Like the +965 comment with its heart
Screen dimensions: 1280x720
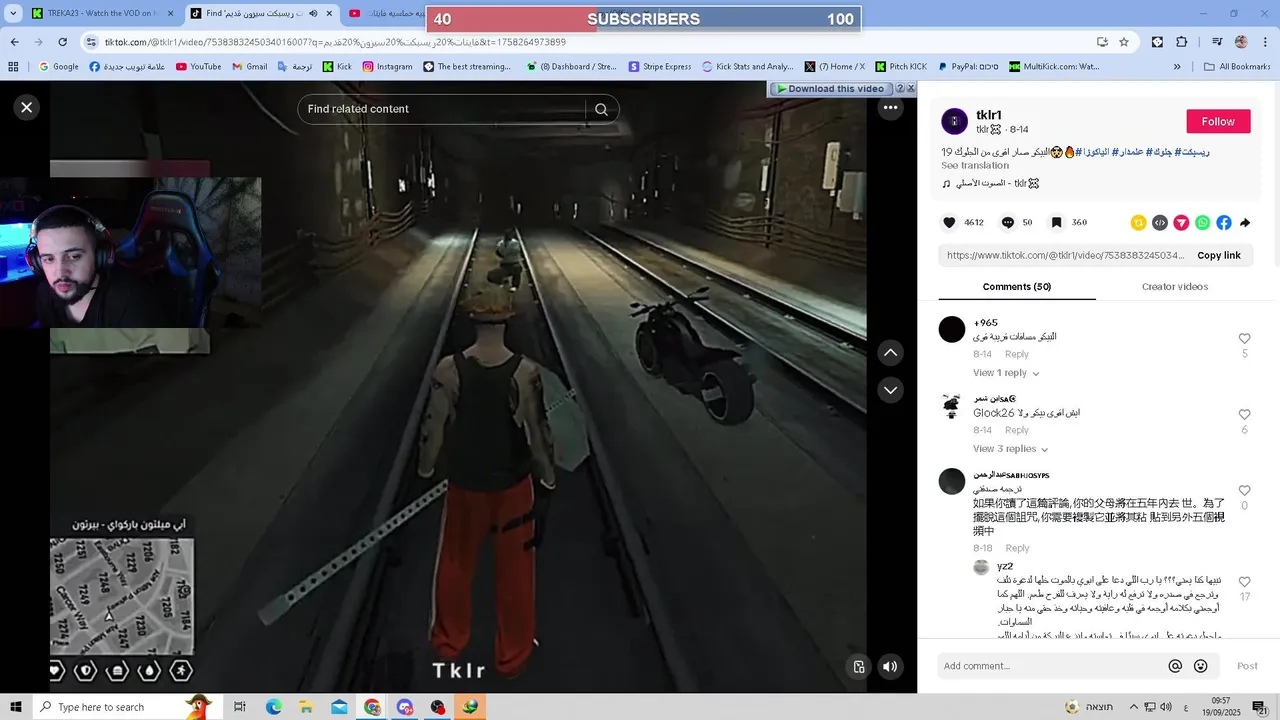click(1244, 339)
